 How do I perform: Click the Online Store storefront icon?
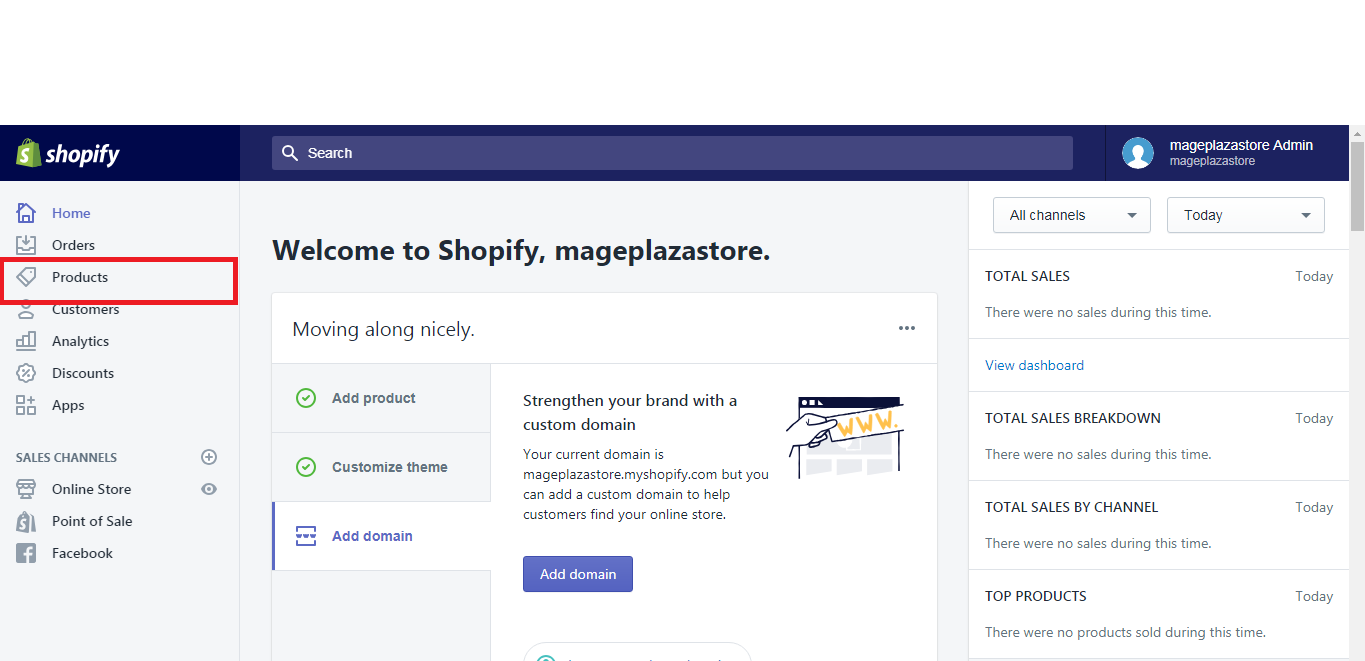click(26, 489)
